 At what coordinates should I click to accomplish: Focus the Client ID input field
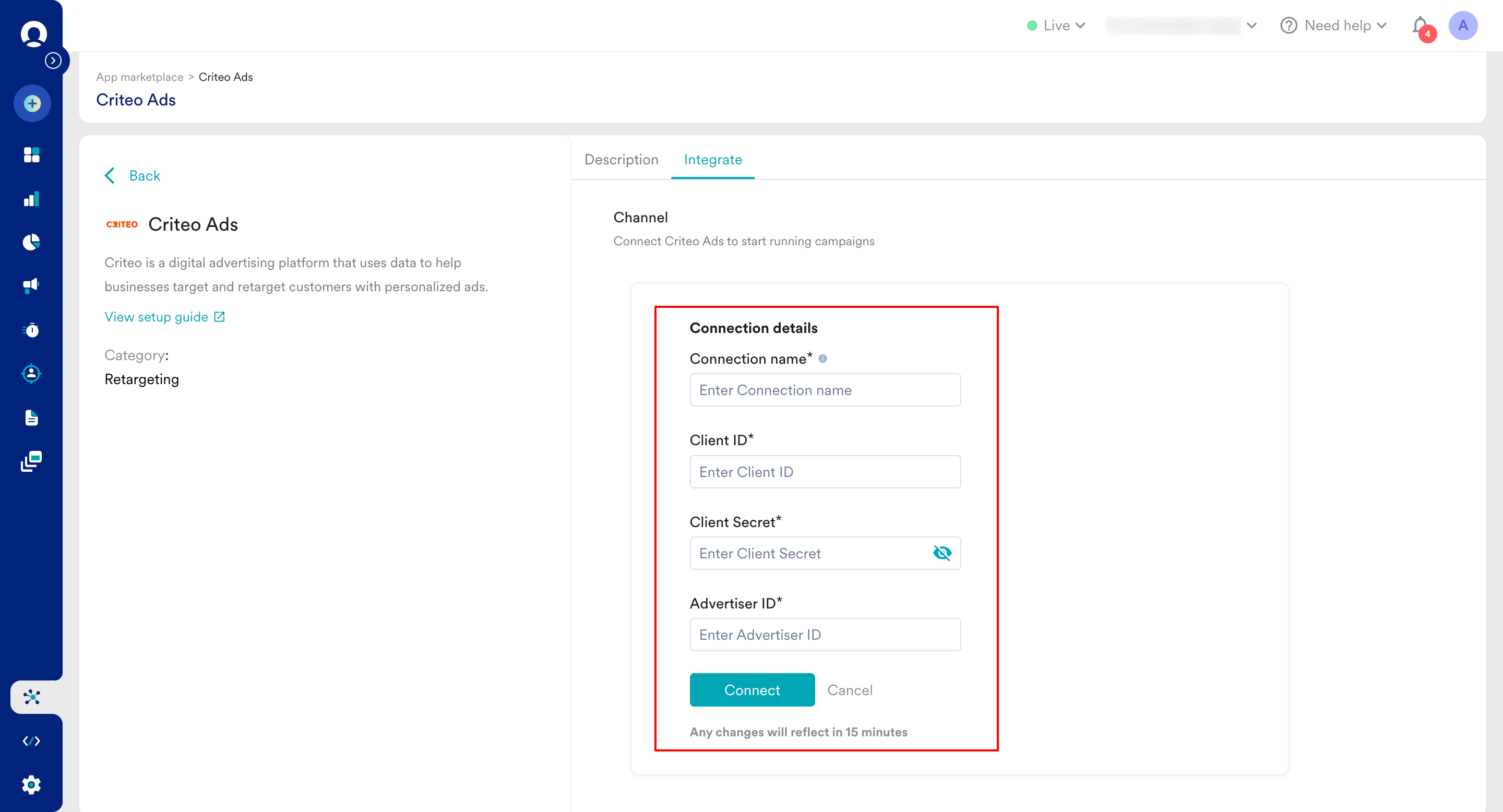[x=825, y=471]
